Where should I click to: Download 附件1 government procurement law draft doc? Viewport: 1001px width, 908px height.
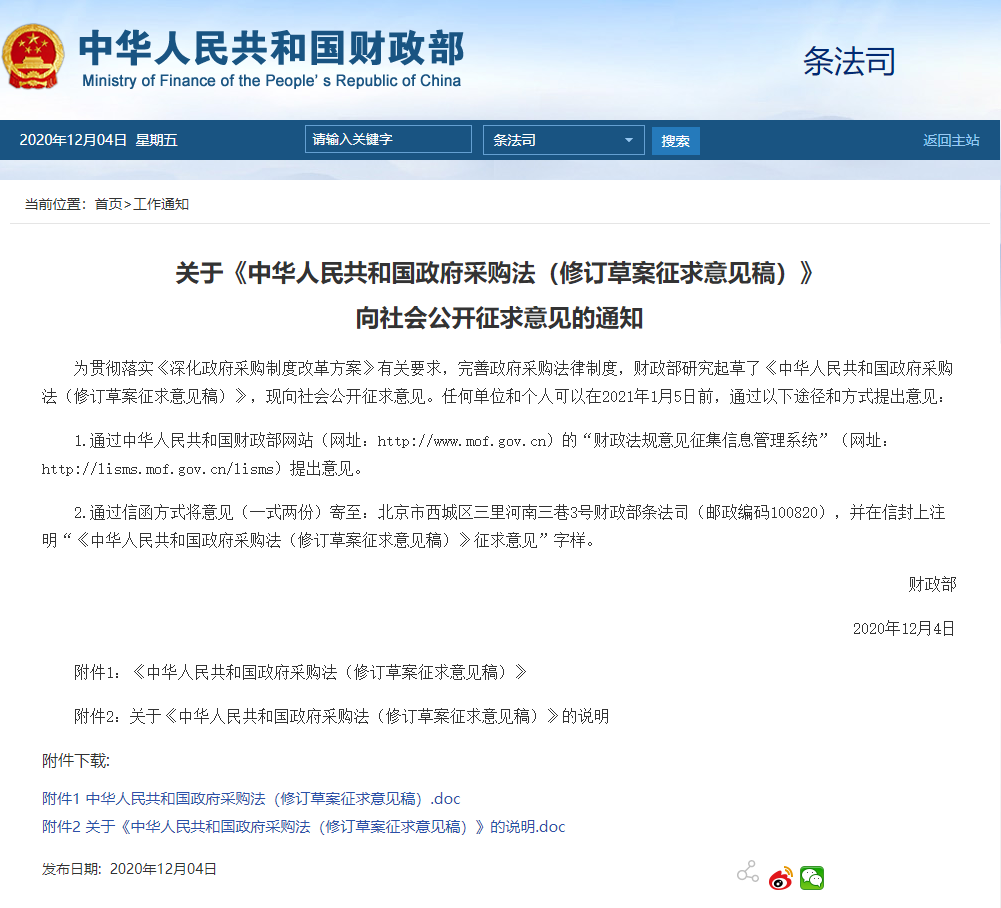click(x=249, y=798)
